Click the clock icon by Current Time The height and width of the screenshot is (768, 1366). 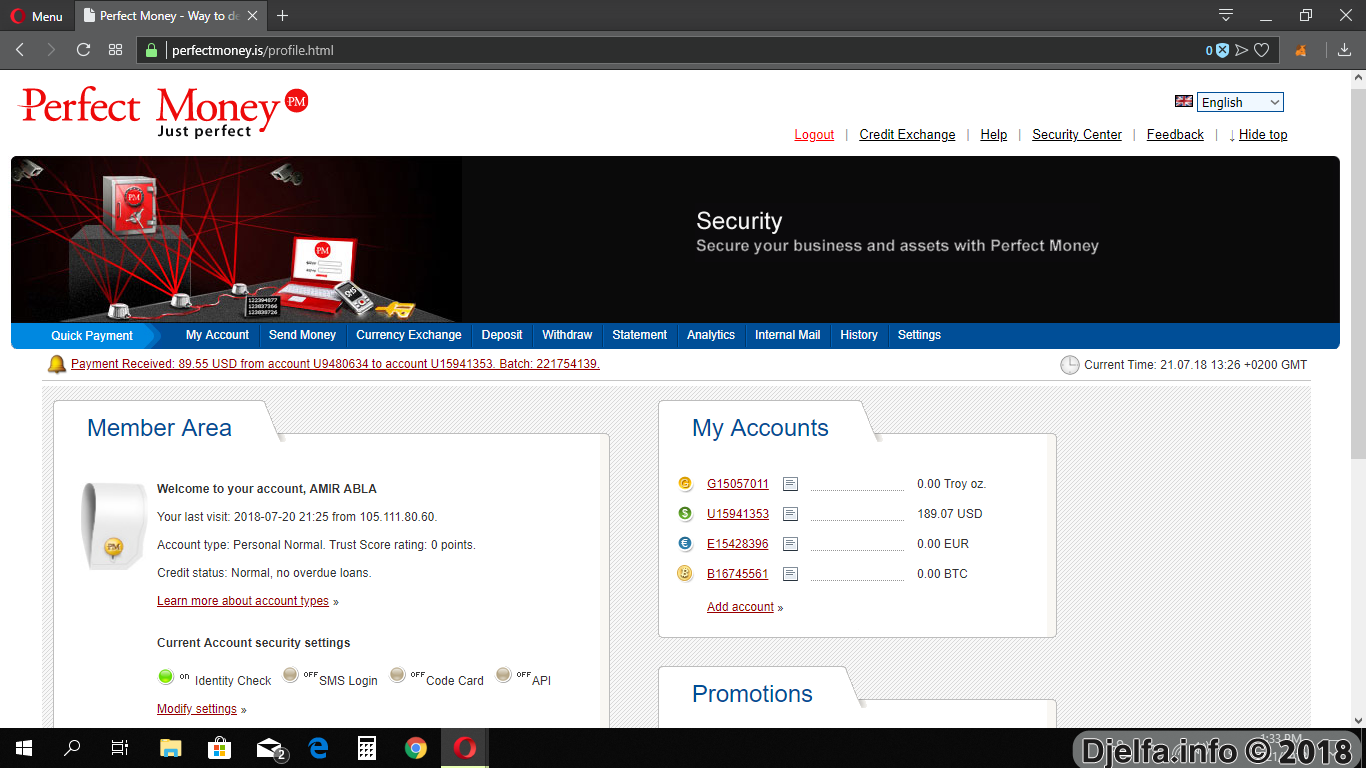click(x=1070, y=365)
